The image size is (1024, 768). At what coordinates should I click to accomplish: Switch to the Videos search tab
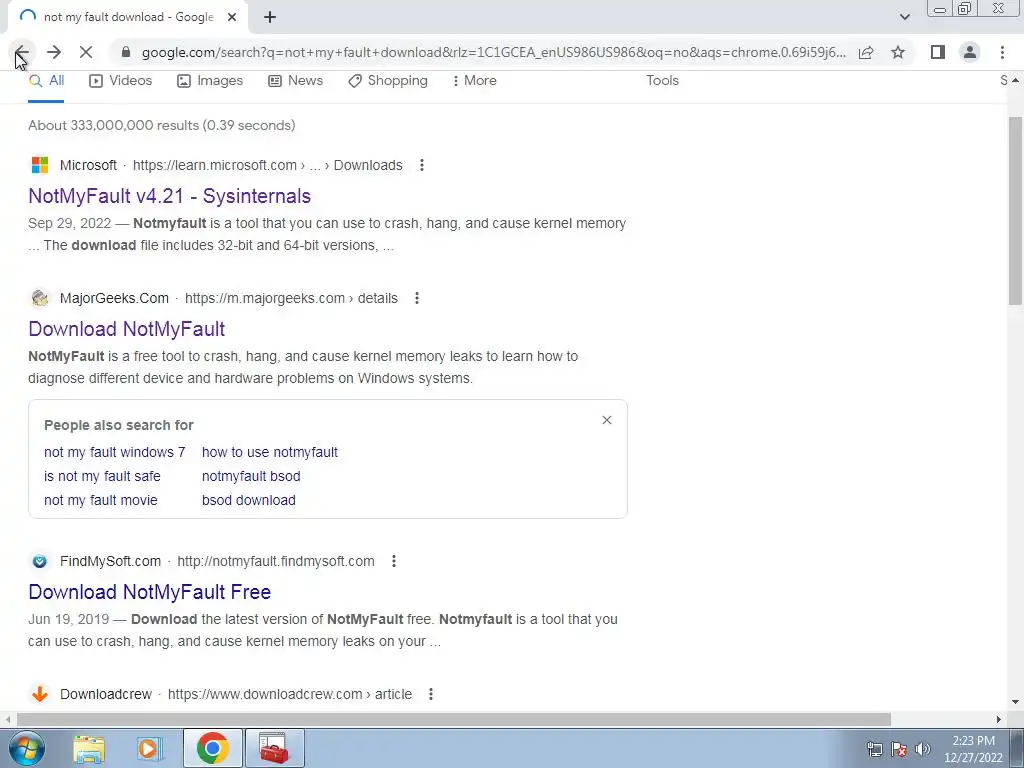121,80
